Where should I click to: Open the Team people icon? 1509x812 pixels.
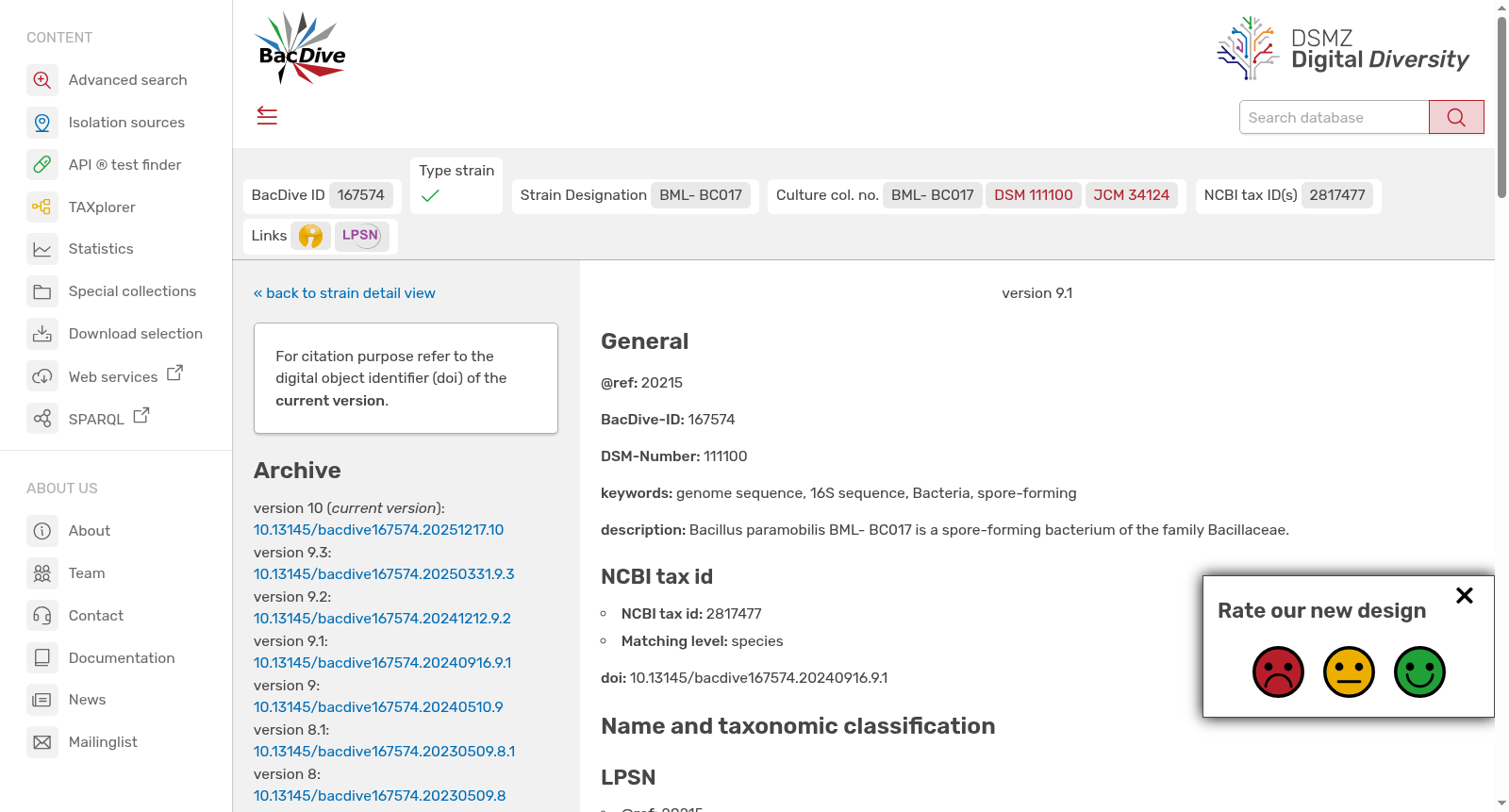pos(42,573)
